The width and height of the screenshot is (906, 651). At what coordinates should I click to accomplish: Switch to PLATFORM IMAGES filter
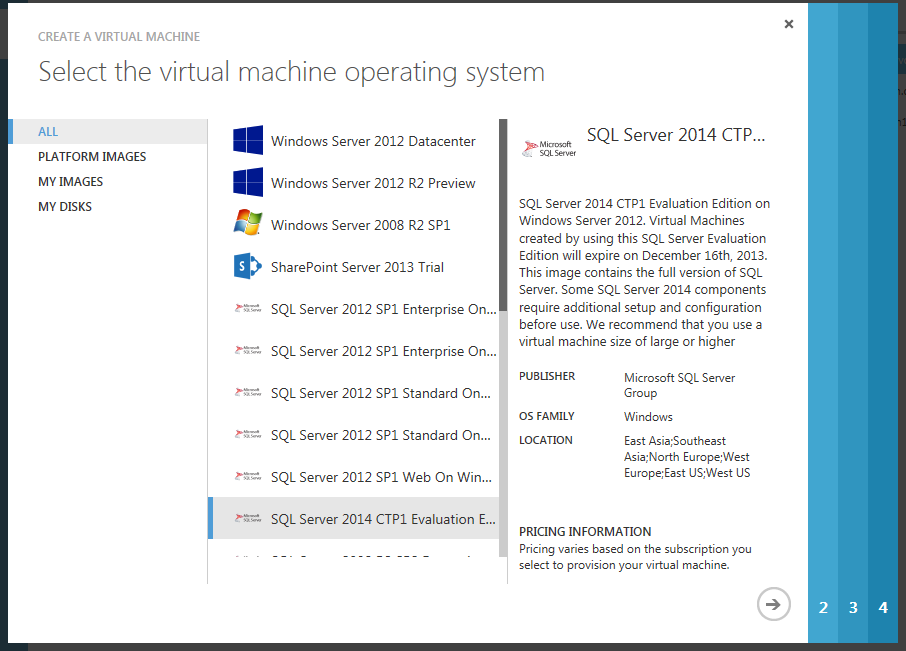coord(92,157)
